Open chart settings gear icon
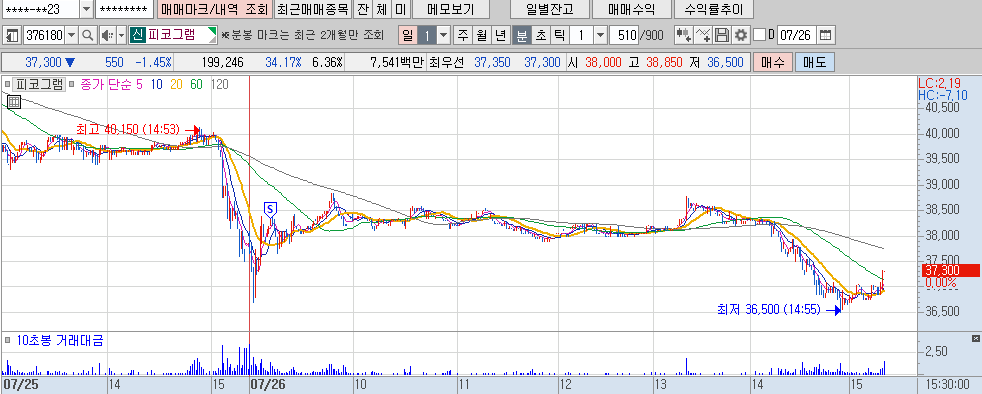The width and height of the screenshot is (982, 394). click(741, 35)
